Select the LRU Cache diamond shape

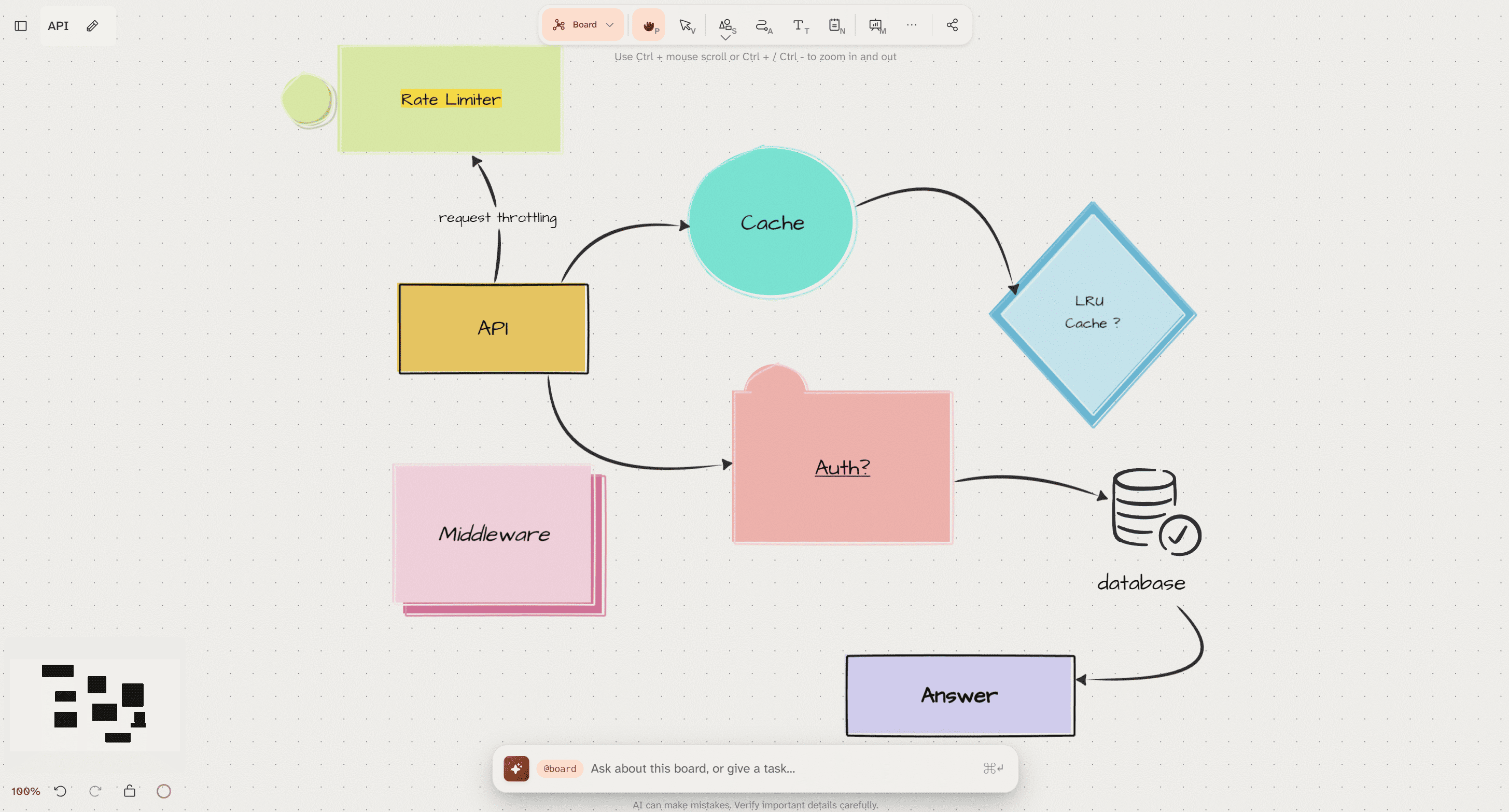(1093, 315)
